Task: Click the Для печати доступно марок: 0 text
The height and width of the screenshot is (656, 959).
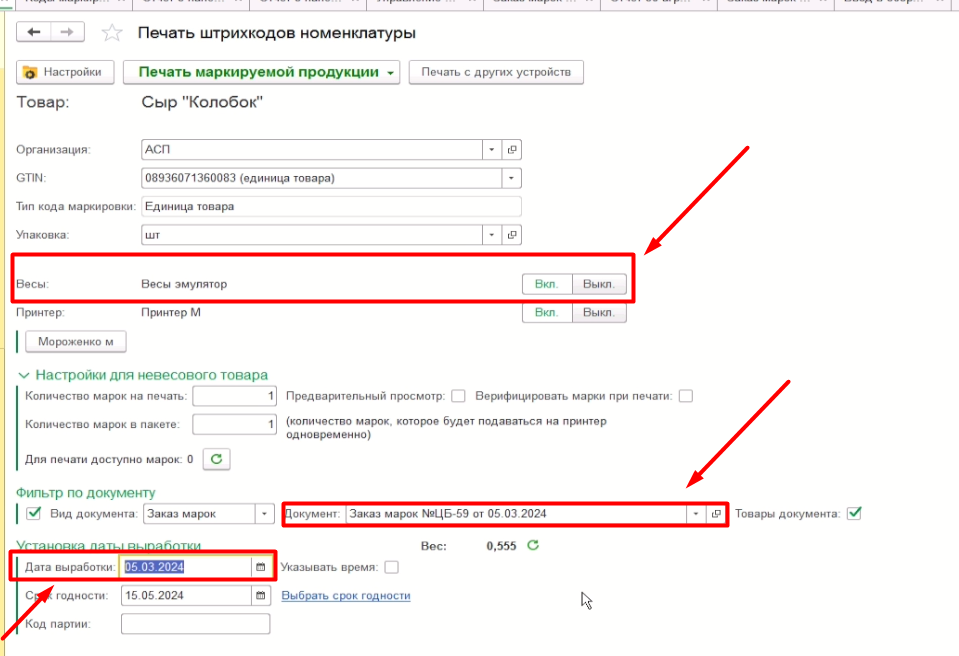Action: 109,459
